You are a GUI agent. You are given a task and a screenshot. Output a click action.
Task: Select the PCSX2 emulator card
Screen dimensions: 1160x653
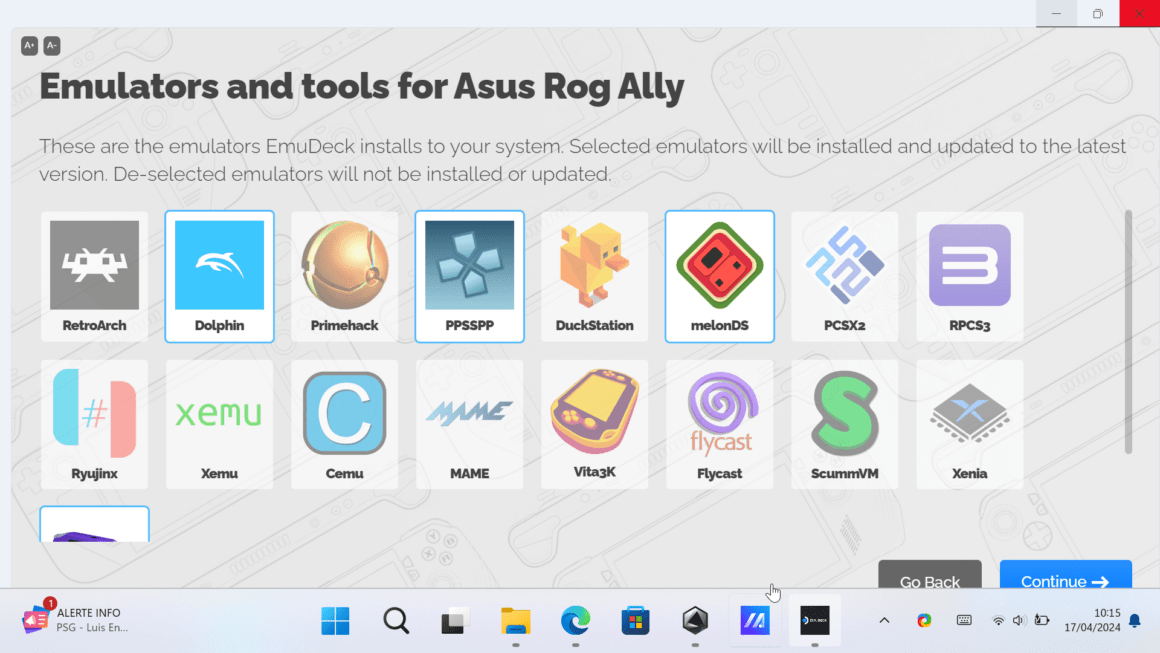(x=844, y=276)
